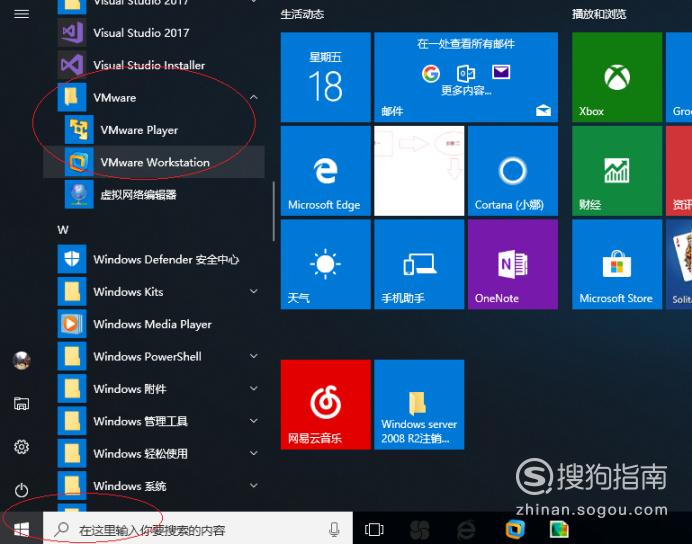Open the VMware Workstation taskbar icon
Image resolution: width=692 pixels, height=544 pixels.
coord(515,529)
